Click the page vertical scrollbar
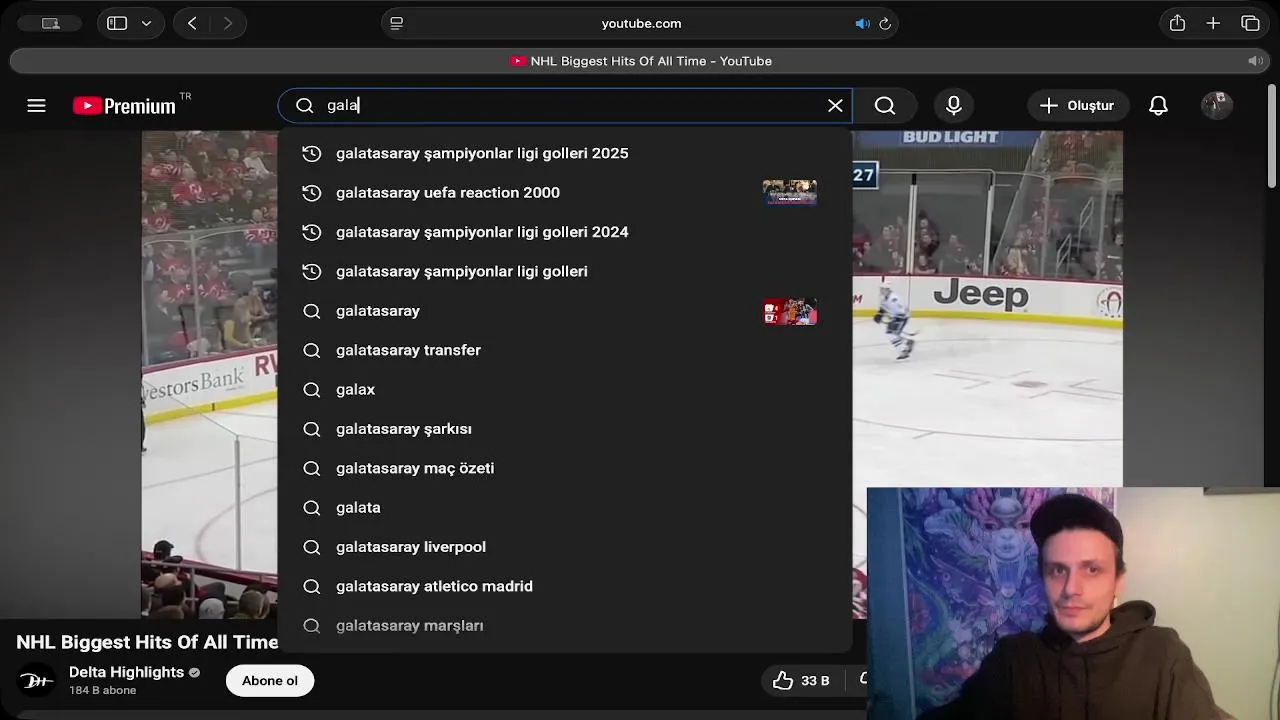This screenshot has height=720, width=1280. [1272, 135]
